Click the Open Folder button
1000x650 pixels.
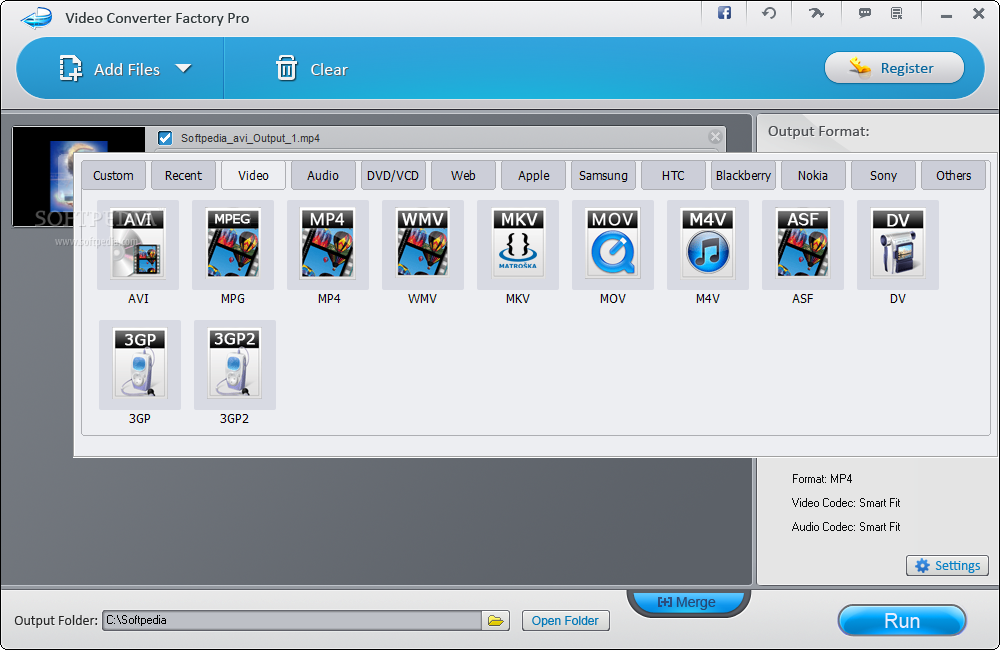coord(566,621)
